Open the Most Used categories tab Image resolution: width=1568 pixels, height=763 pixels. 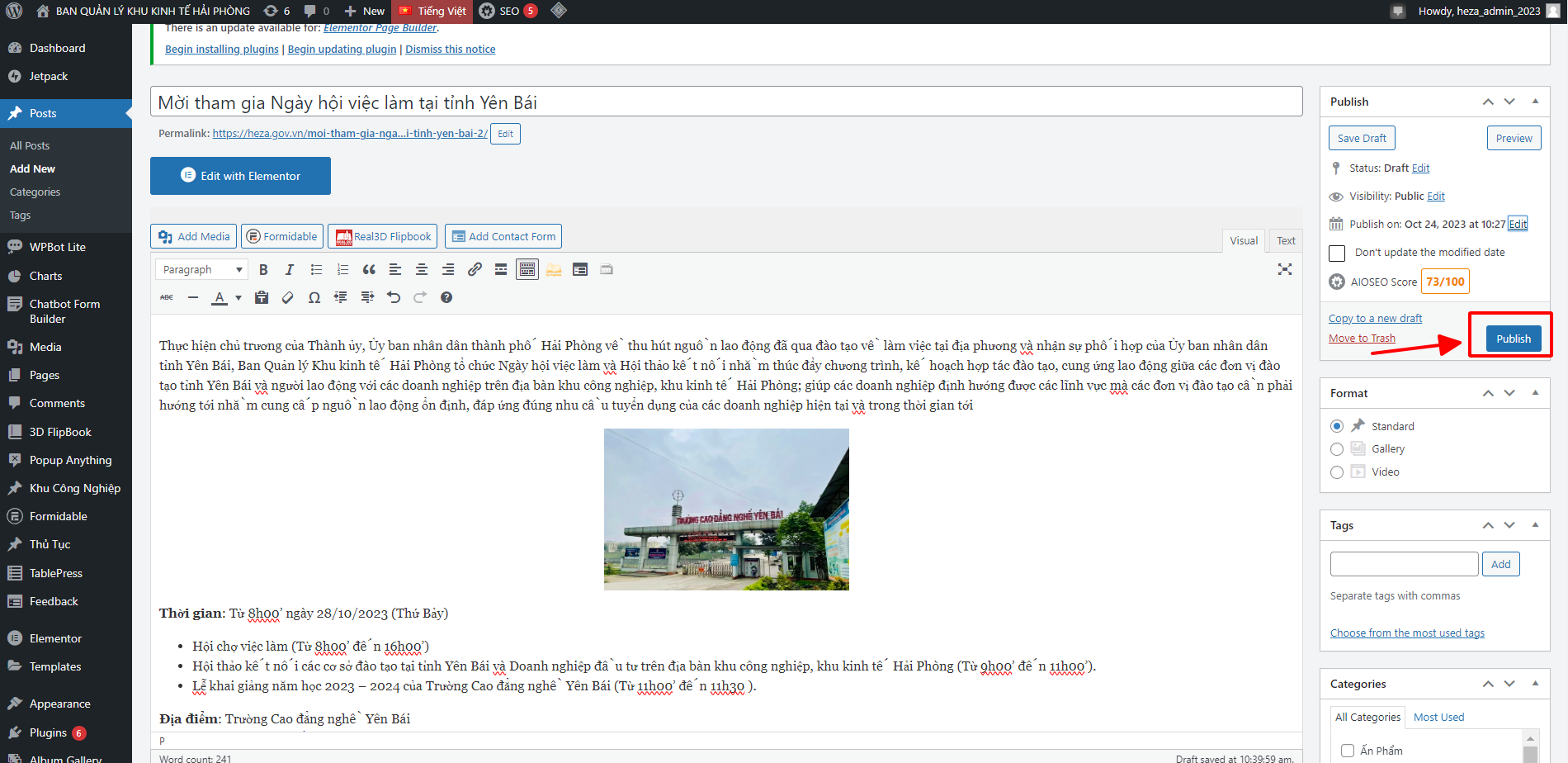tap(1438, 718)
